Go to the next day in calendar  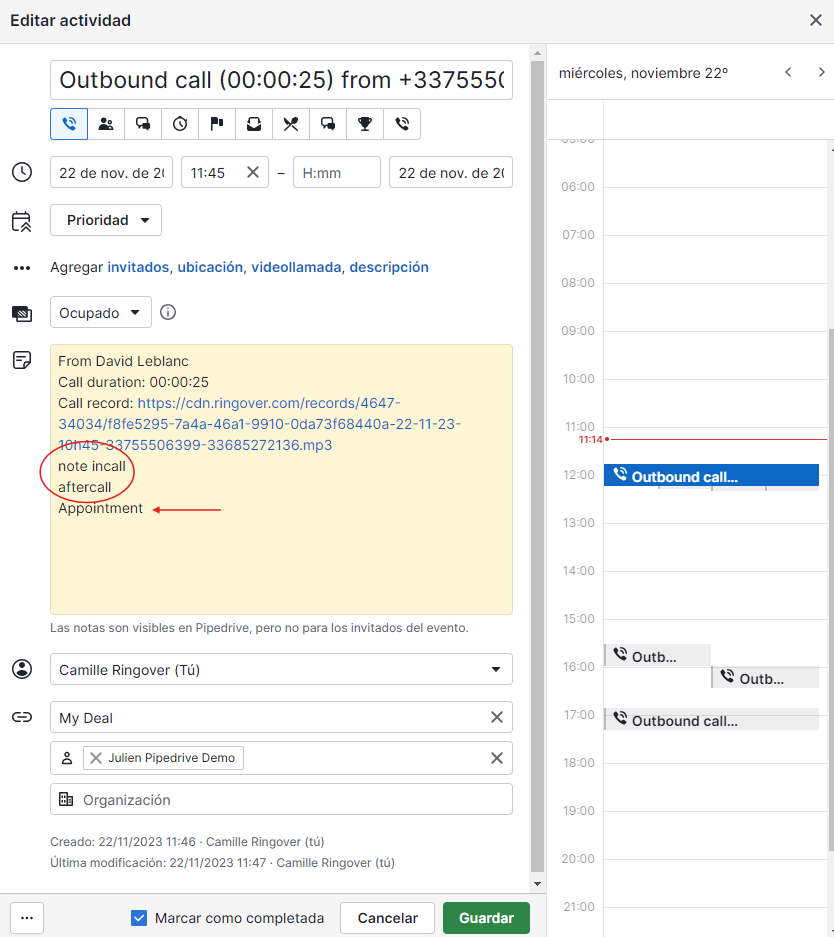click(x=821, y=72)
